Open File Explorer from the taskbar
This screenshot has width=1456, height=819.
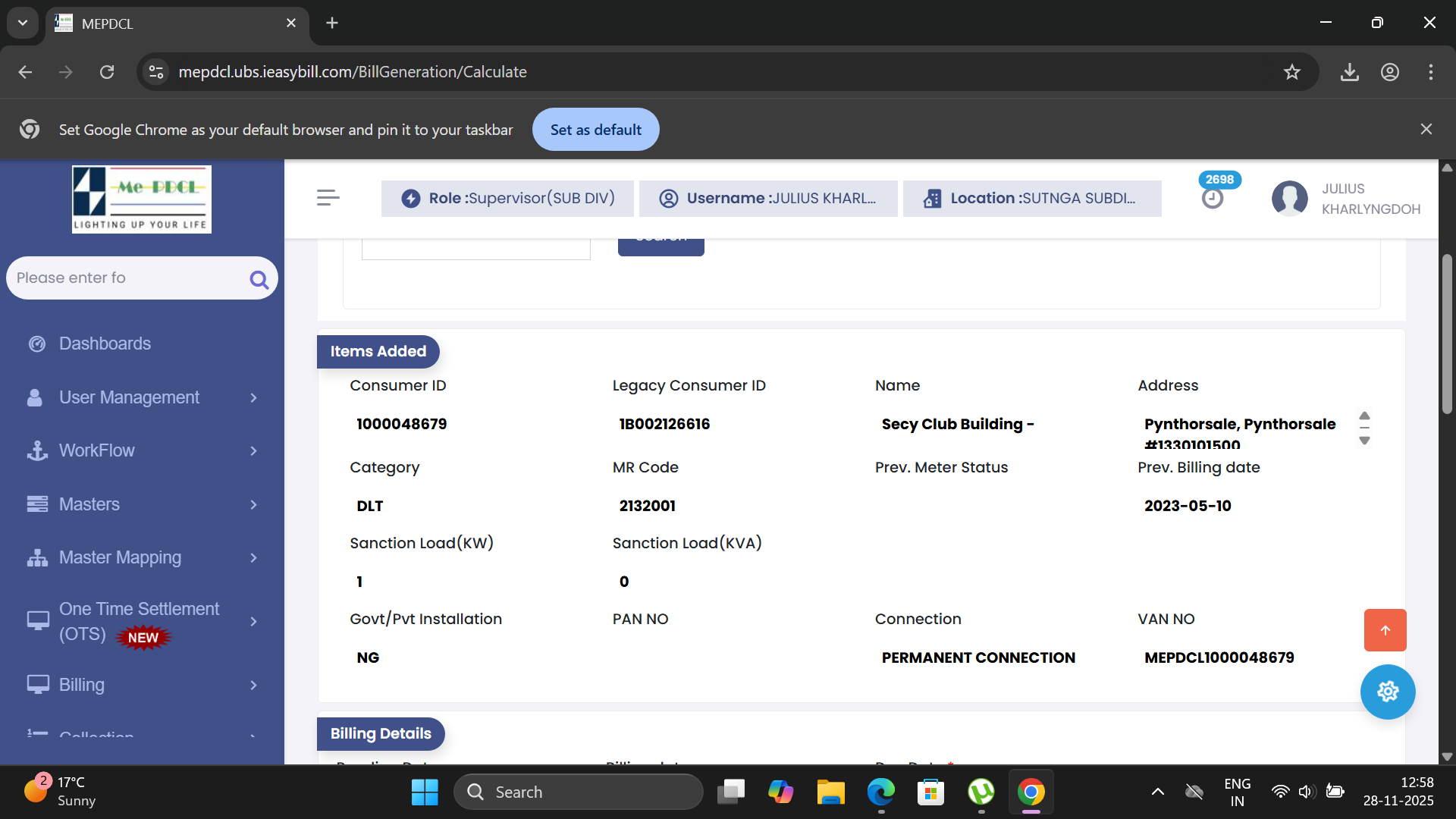pos(830,792)
